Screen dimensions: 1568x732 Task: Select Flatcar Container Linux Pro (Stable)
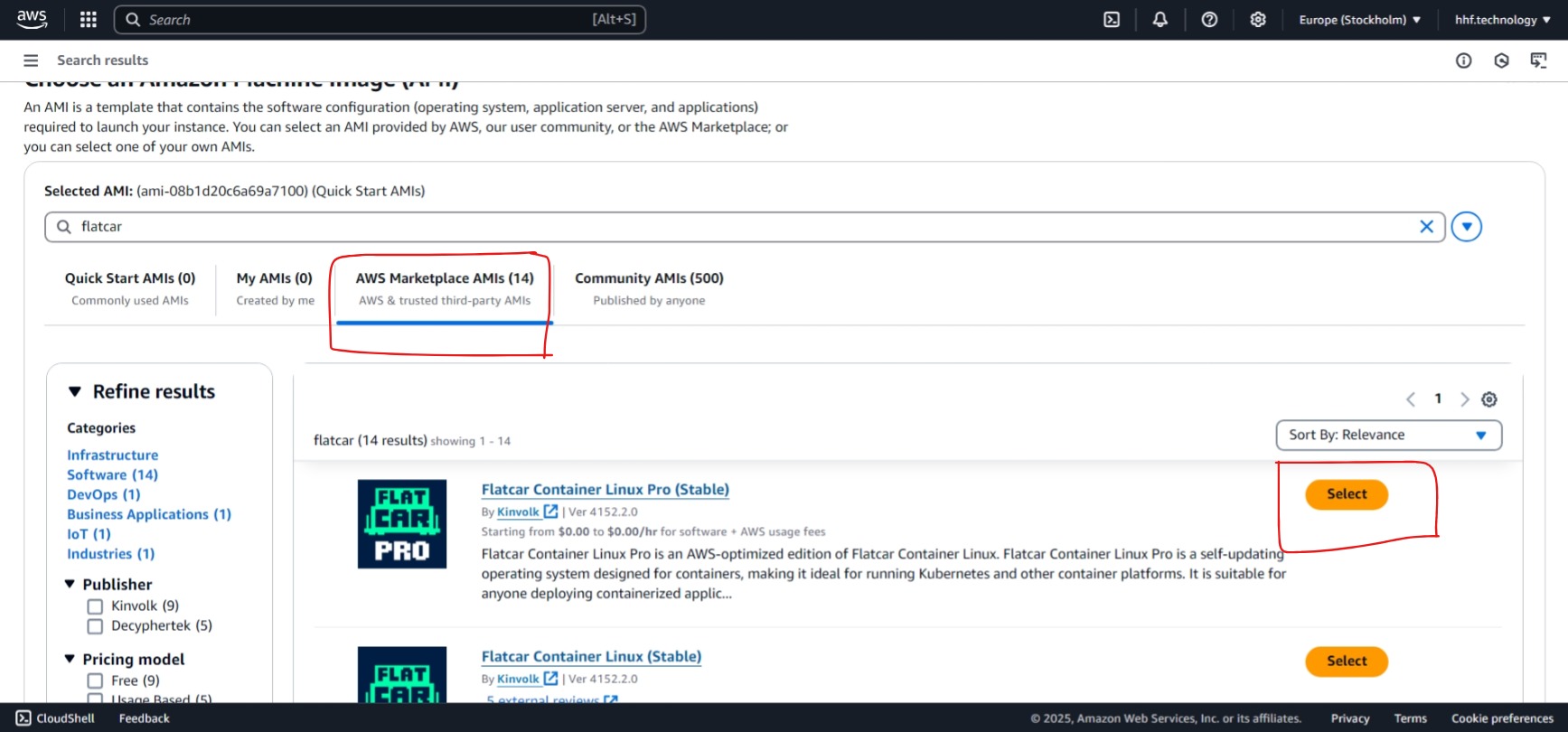[x=1347, y=494]
